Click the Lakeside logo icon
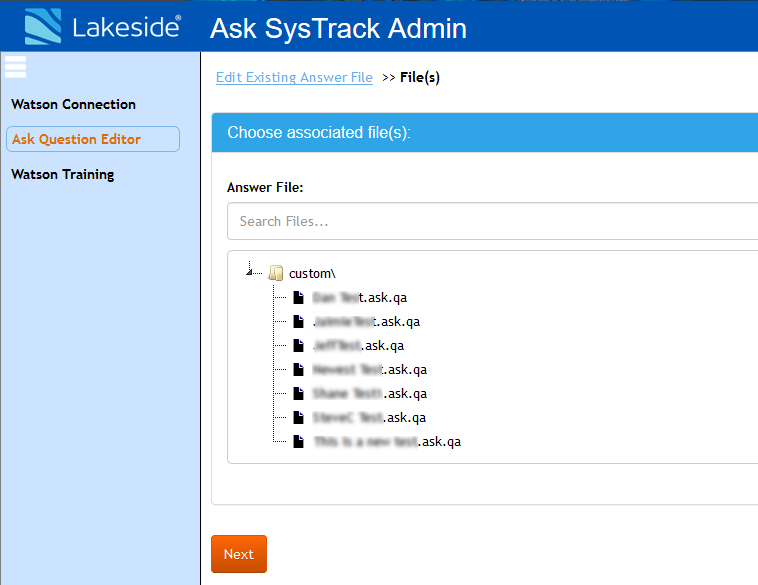The image size is (758, 585). click(x=43, y=27)
